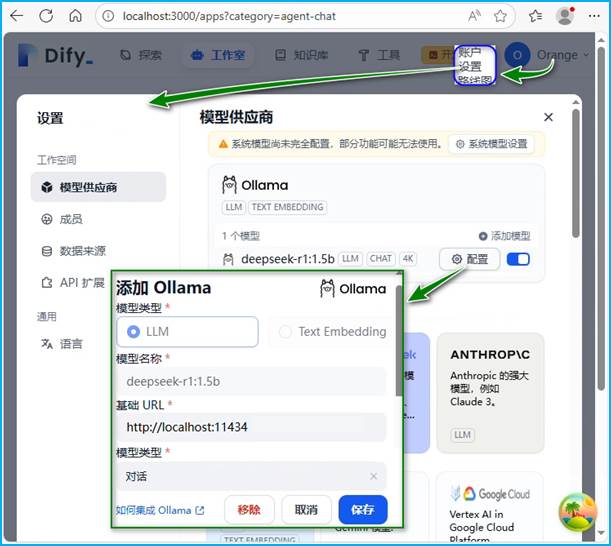Open browser profile avatar
Image resolution: width=611 pixels, height=546 pixels.
point(565,16)
